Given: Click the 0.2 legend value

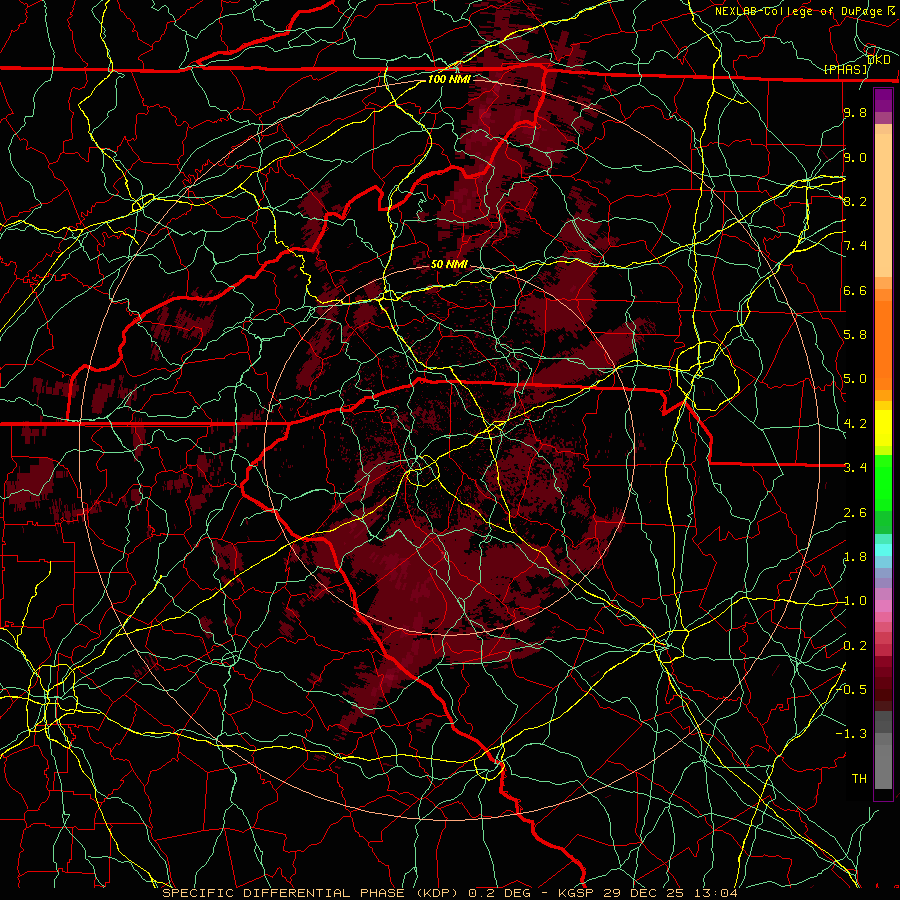Looking at the screenshot, I should click(855, 646).
